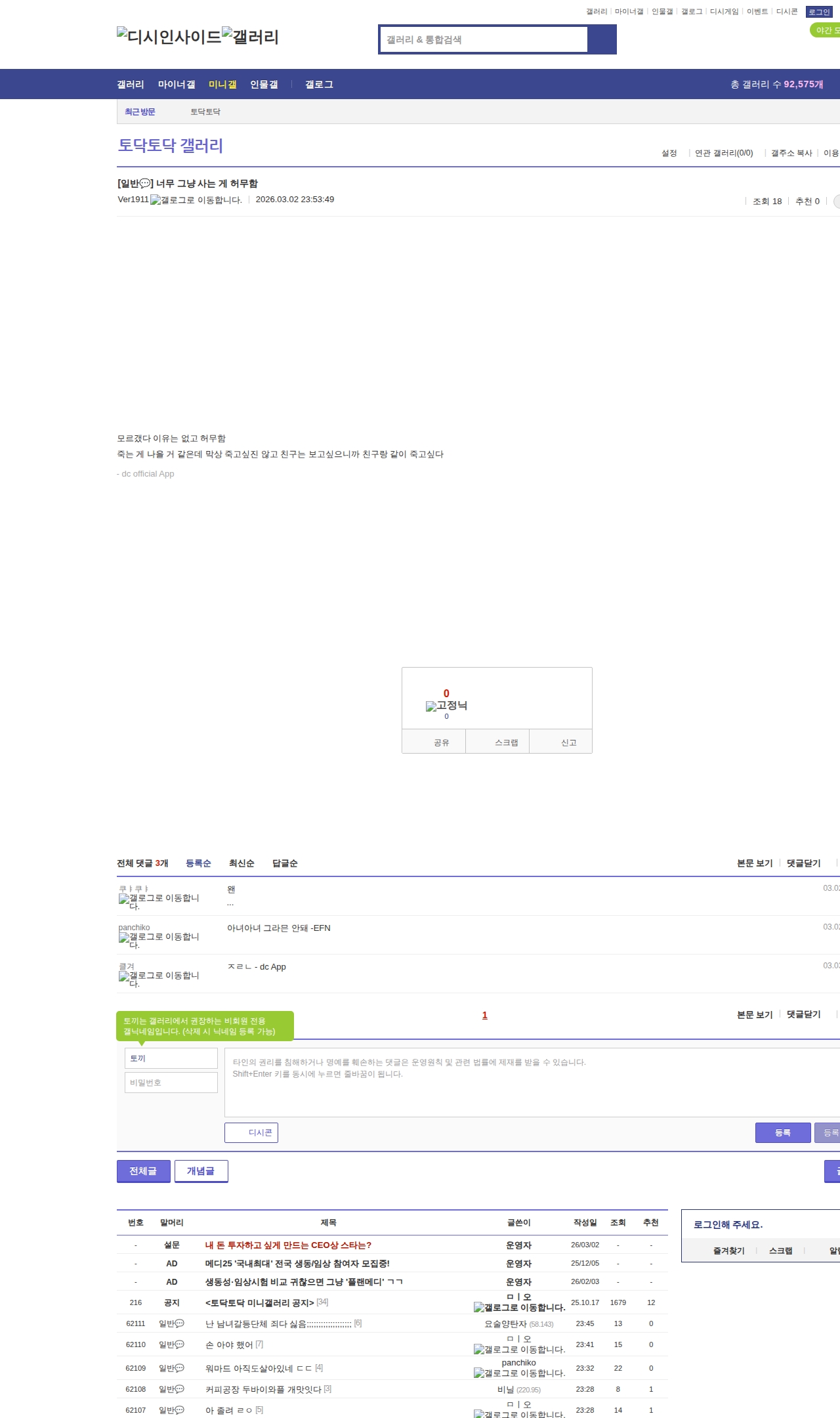Screen dimensions: 840x1418
Task: Click the 토끼 nickname input field
Action: (171, 1058)
